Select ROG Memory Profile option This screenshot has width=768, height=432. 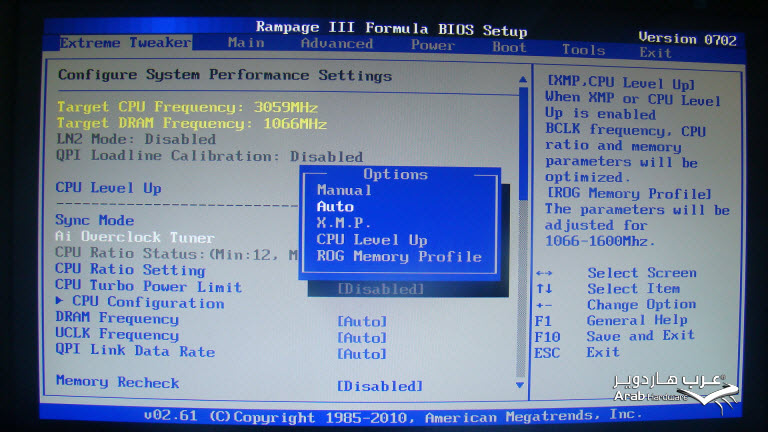coord(399,256)
